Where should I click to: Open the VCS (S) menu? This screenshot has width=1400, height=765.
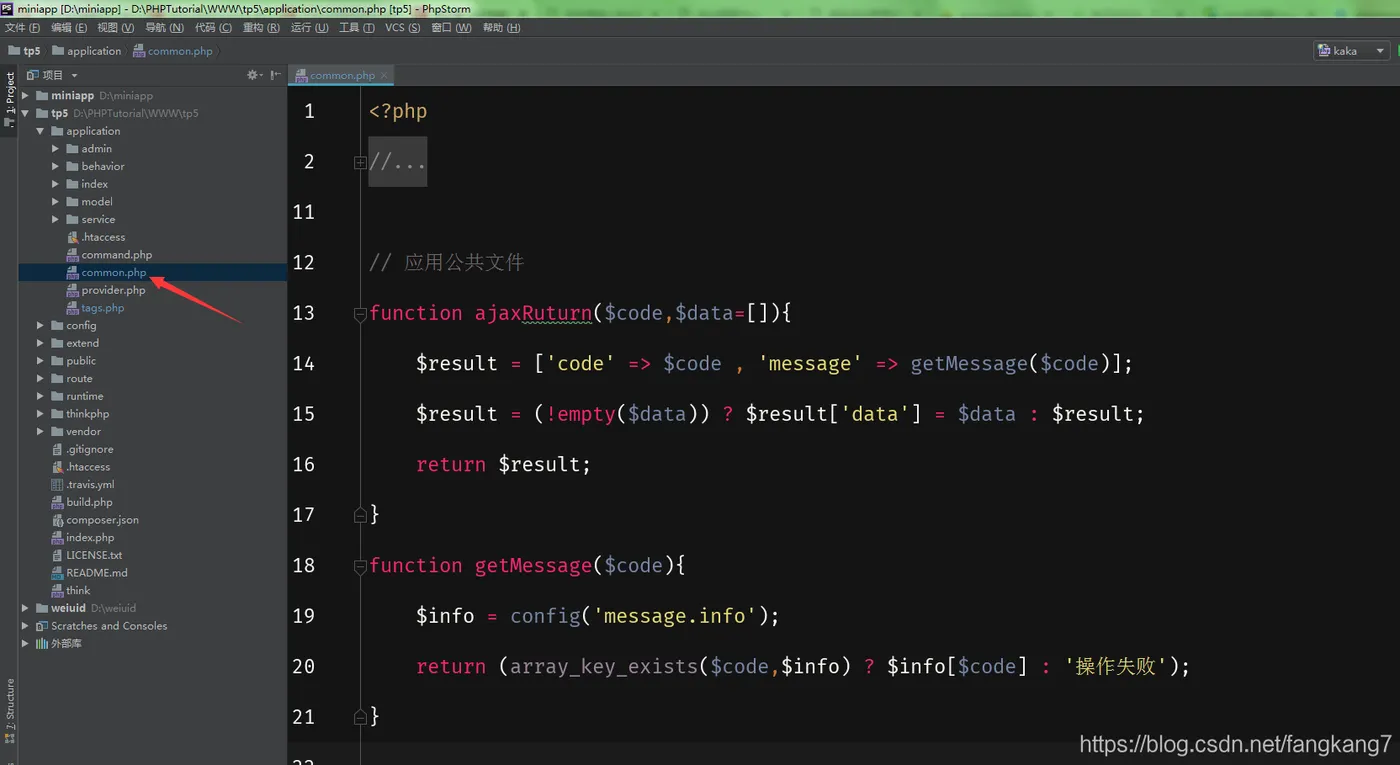click(402, 28)
